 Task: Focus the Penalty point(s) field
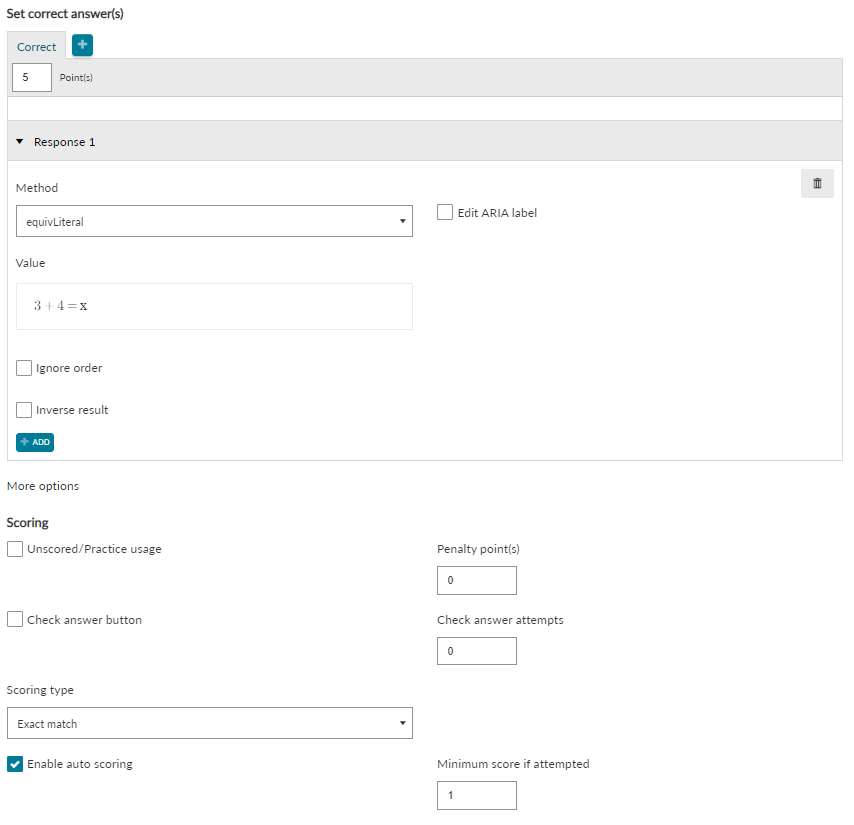(x=477, y=580)
